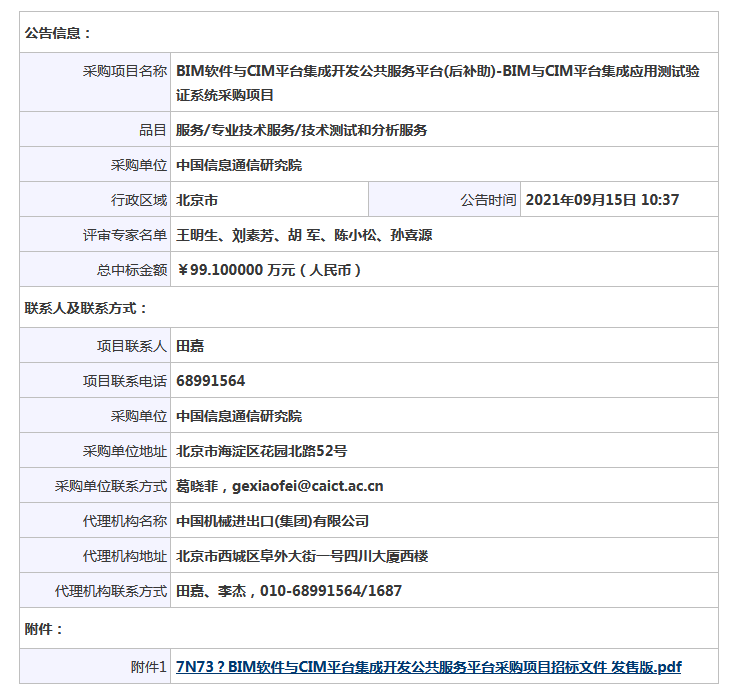The image size is (738, 688).
Task: Select agency name 中国机械进出口(集团)有限公司
Action: [x=272, y=521]
